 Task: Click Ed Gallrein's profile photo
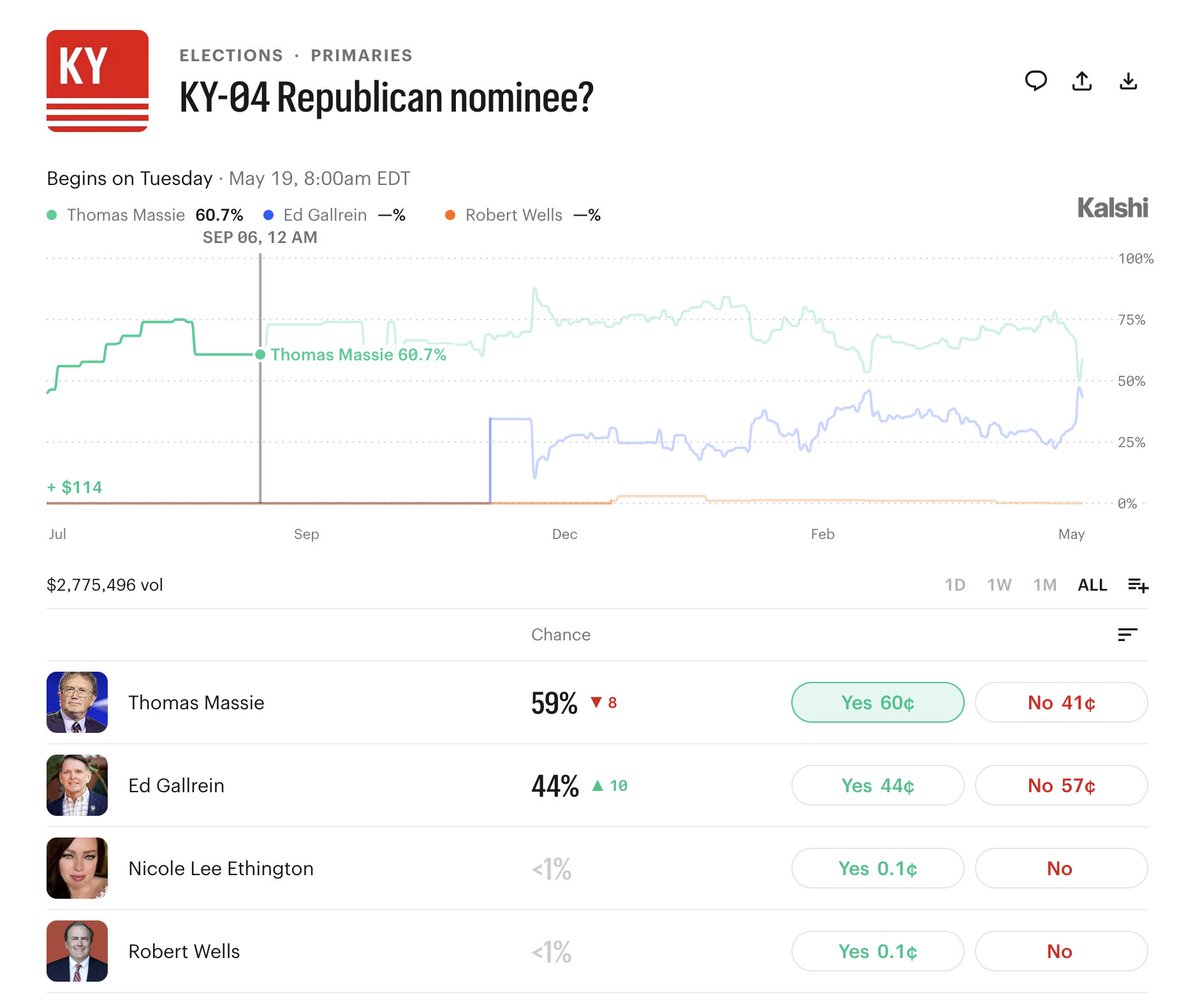pyautogui.click(x=77, y=785)
